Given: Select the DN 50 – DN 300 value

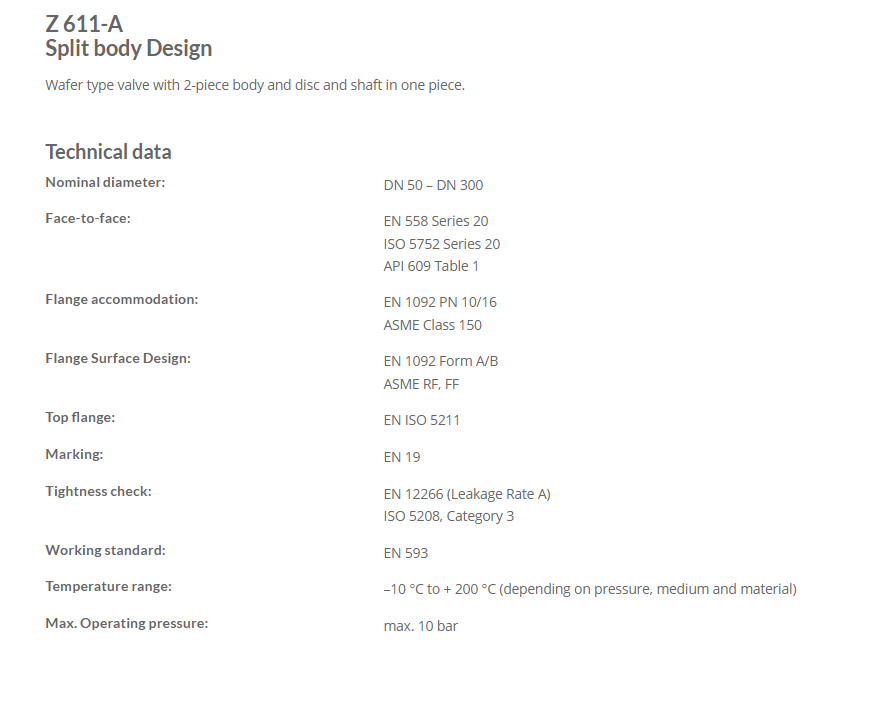Looking at the screenshot, I should pyautogui.click(x=433, y=185).
